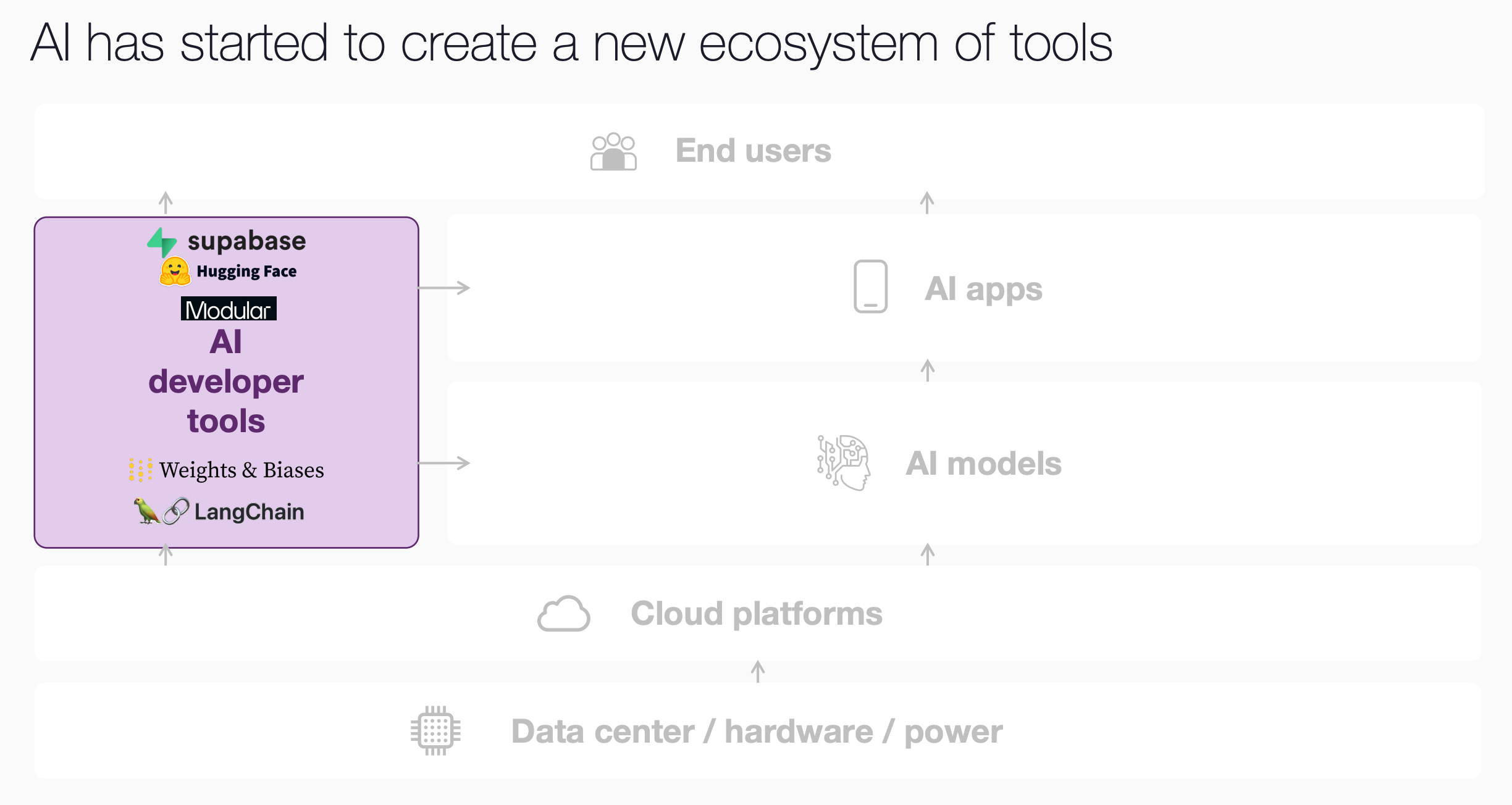Click the Cloud platforms label
Viewport: 1512px width, 805px height.
coord(756,614)
